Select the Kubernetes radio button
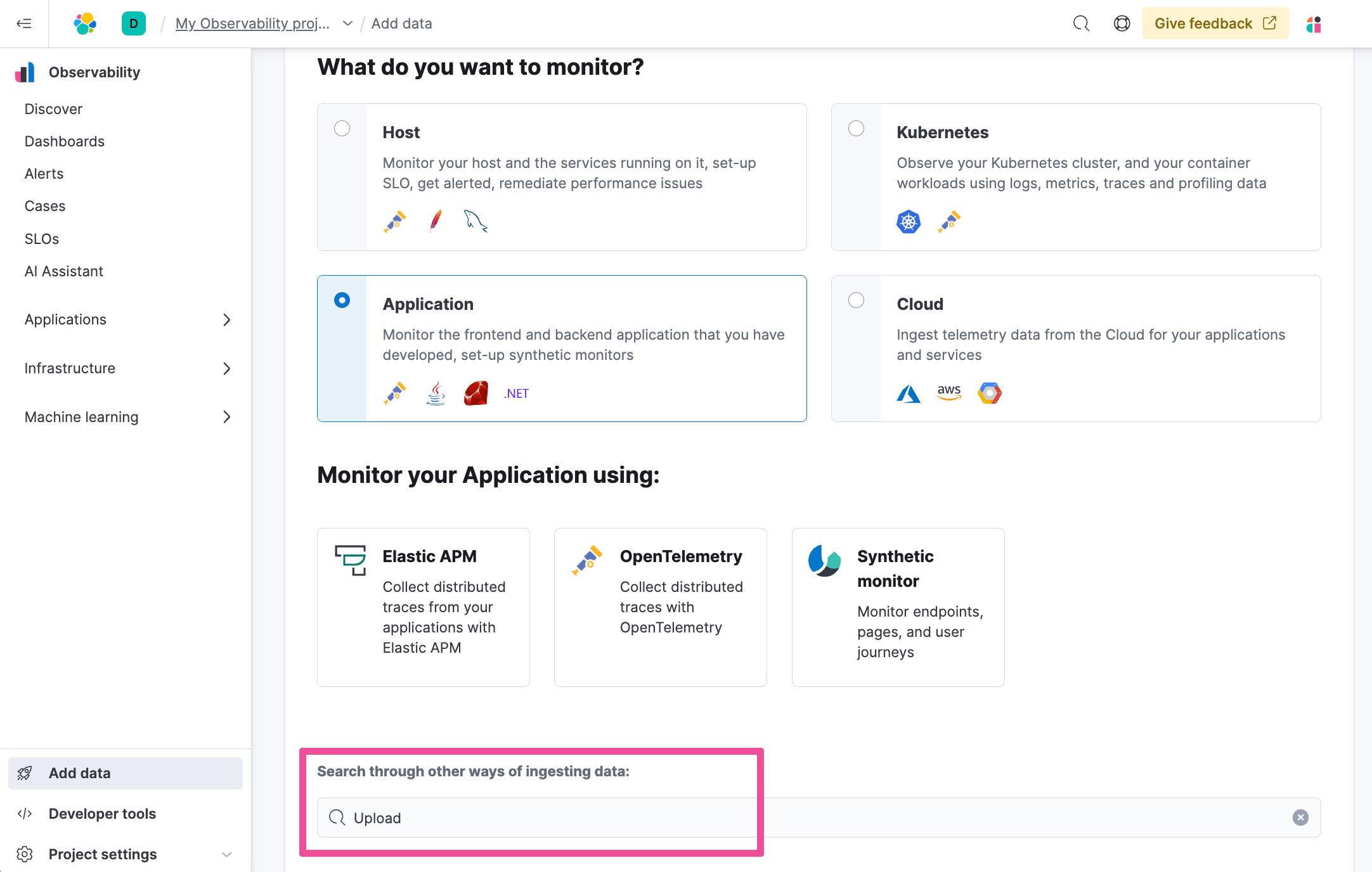 pyautogui.click(x=857, y=129)
